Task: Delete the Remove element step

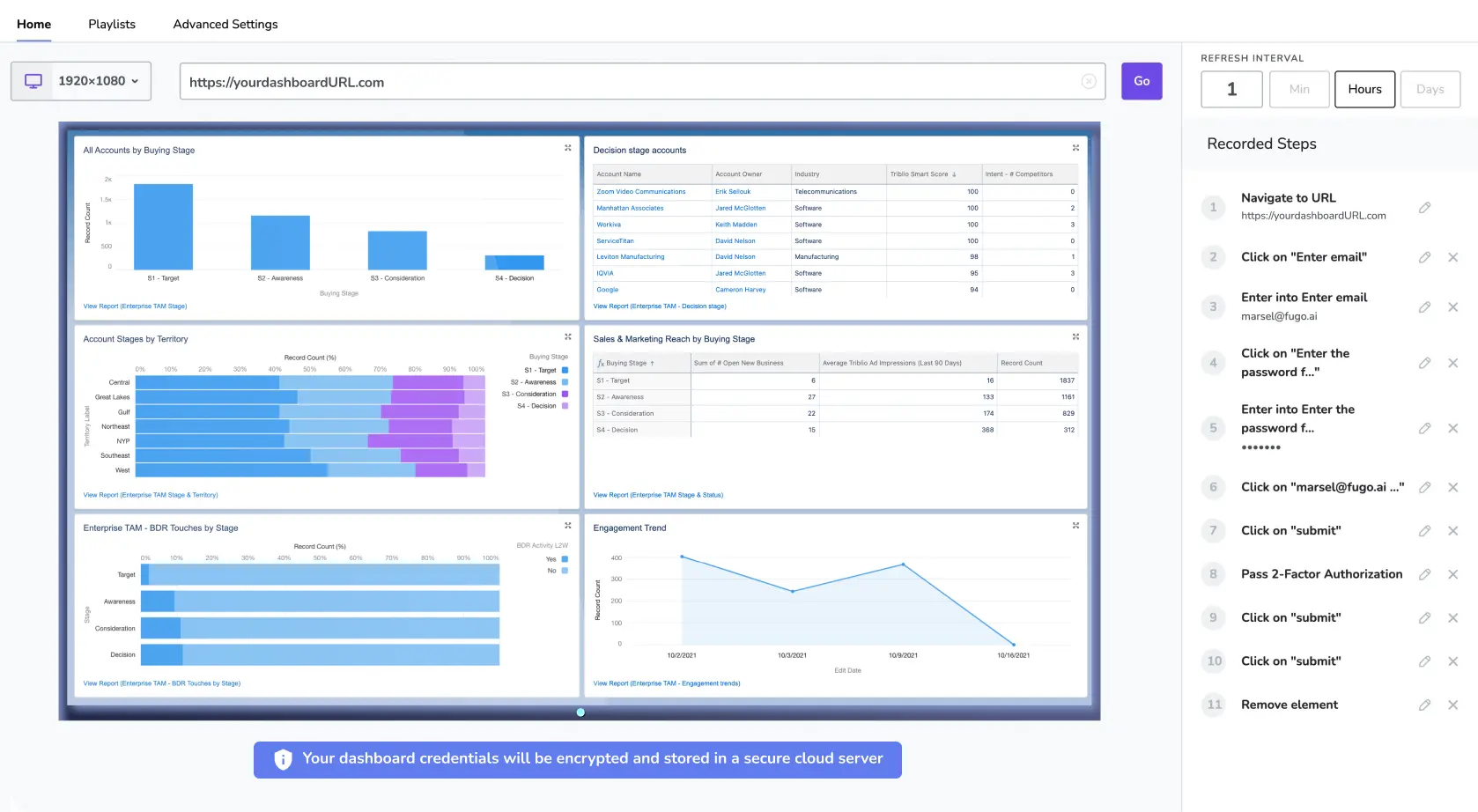Action: 1452,705
